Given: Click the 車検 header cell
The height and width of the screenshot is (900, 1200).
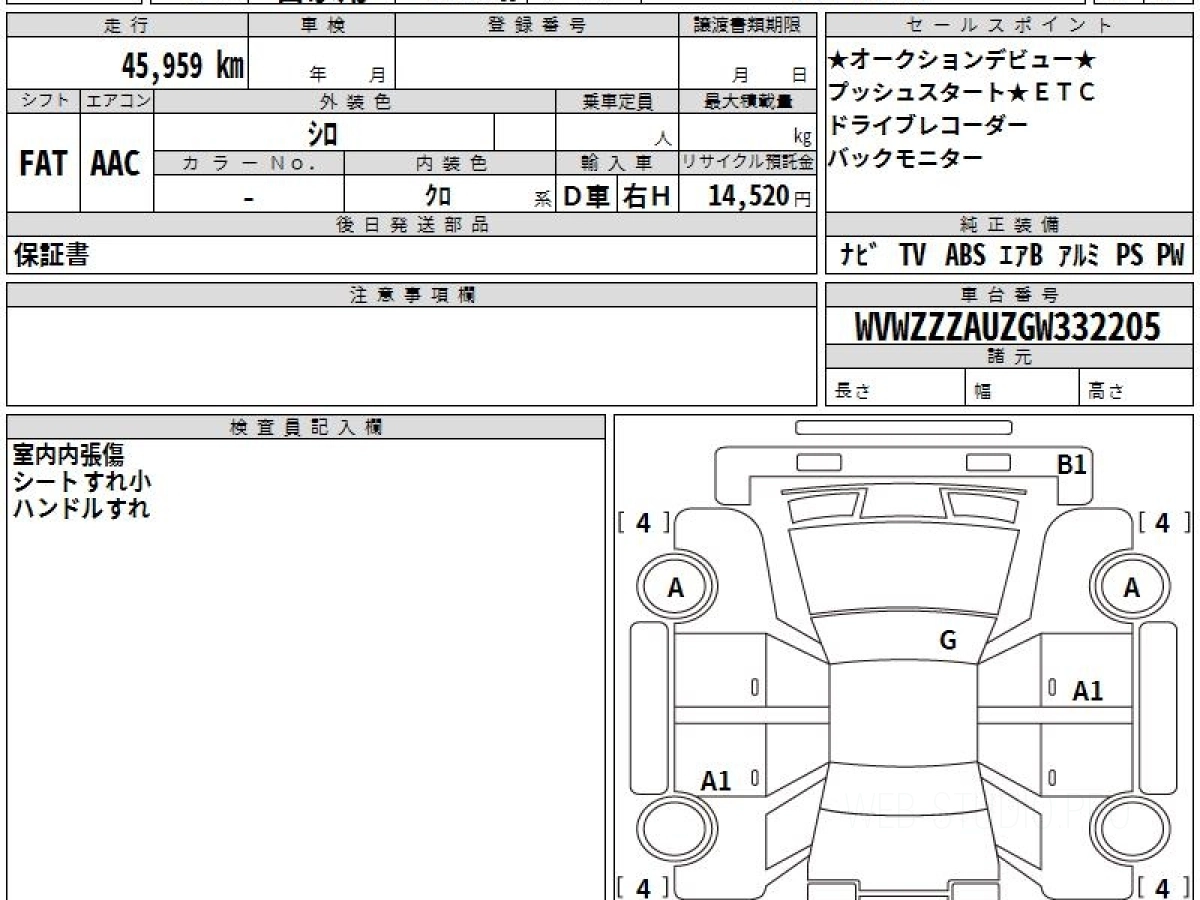Looking at the screenshot, I should pos(322,26).
